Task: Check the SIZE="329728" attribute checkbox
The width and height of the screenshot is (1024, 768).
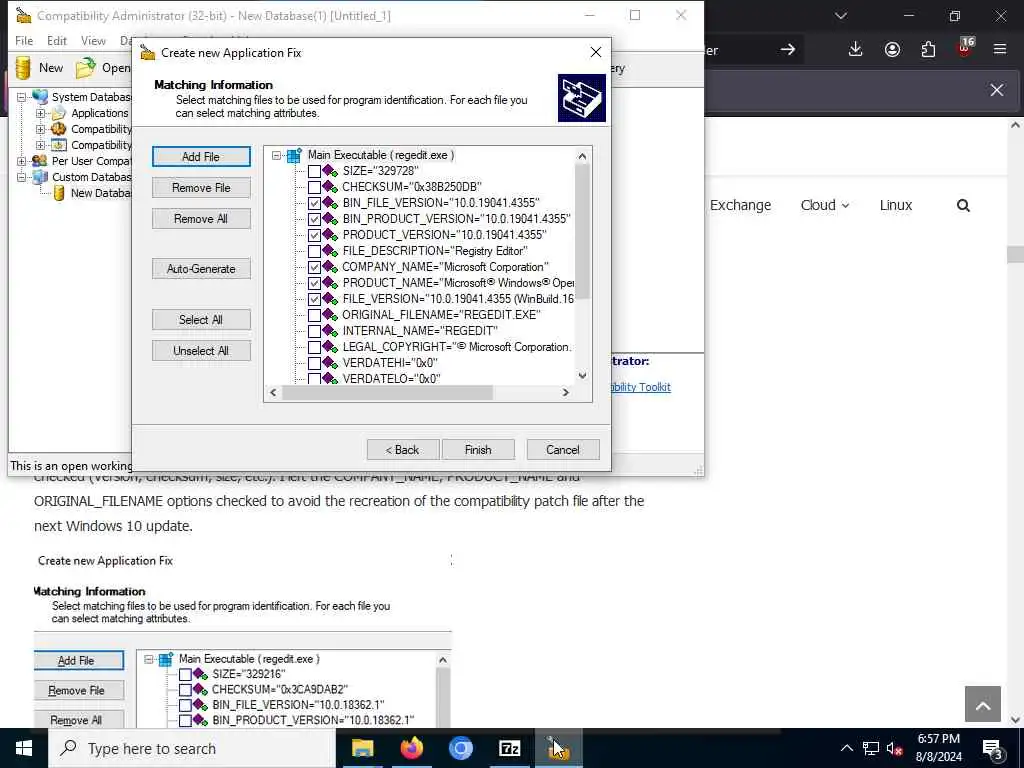Action: (x=314, y=171)
